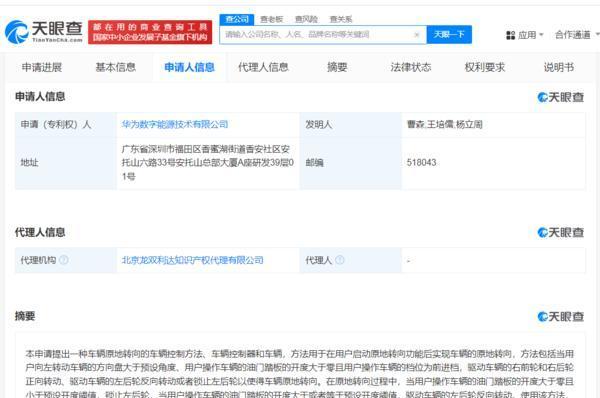
Task: Select the 查公司 search tab
Action: 237,19
